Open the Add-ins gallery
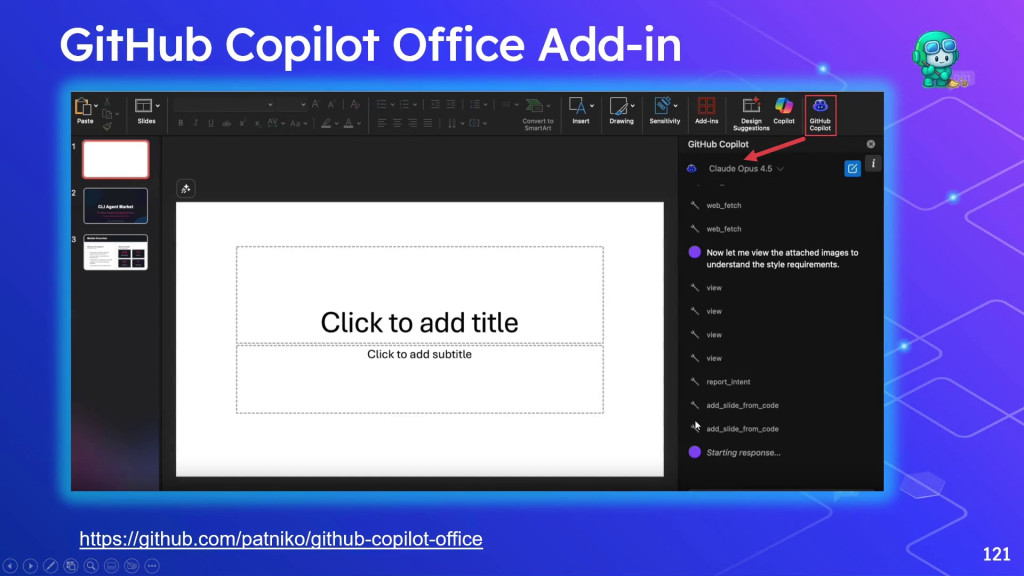 point(706,110)
